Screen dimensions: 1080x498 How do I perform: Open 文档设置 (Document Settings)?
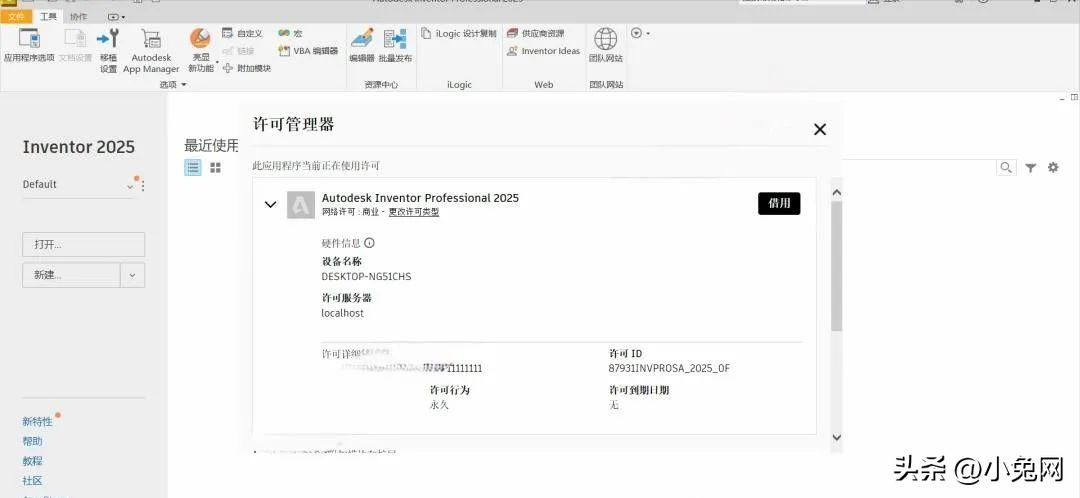75,45
